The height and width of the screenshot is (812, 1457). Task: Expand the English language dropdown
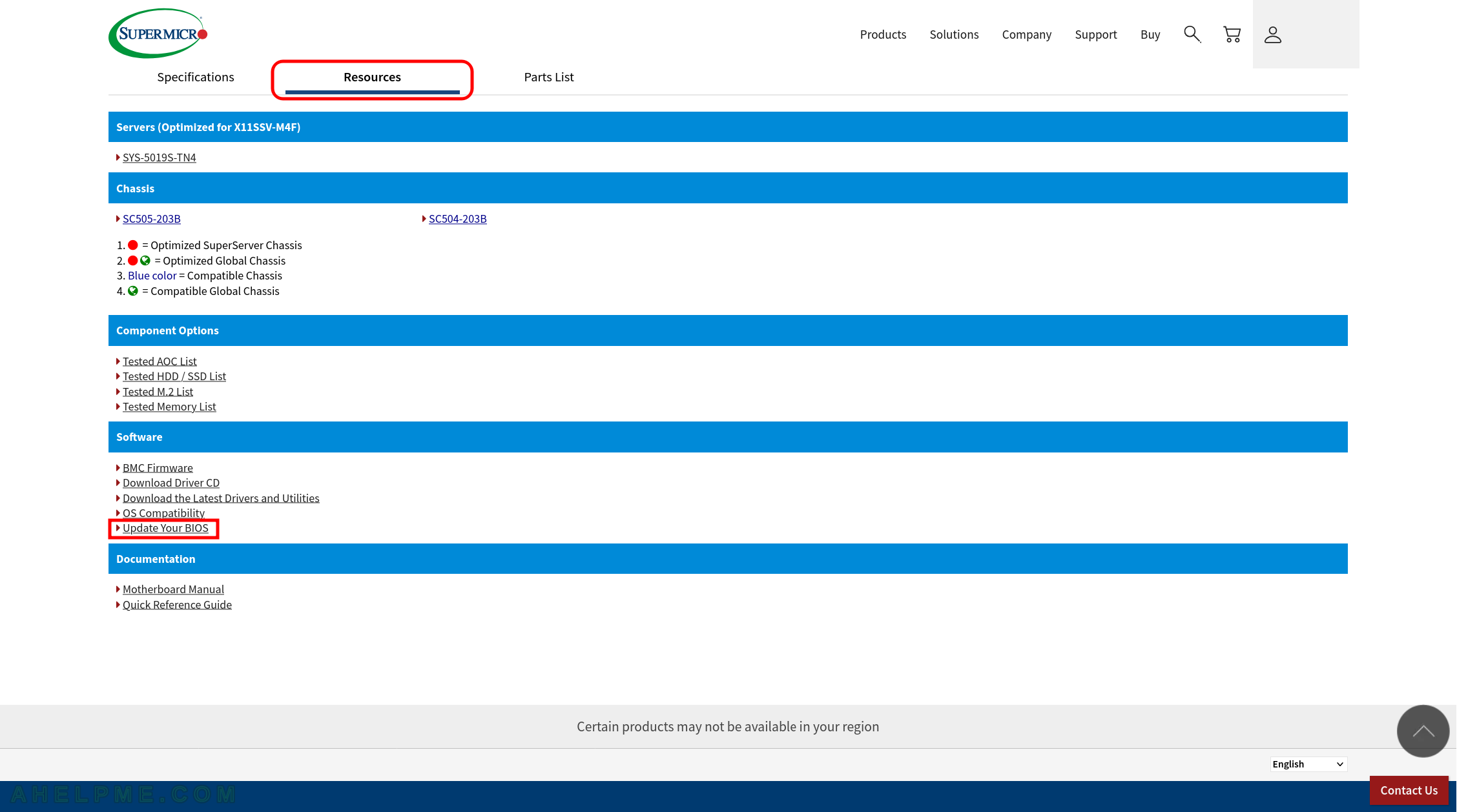point(1308,764)
